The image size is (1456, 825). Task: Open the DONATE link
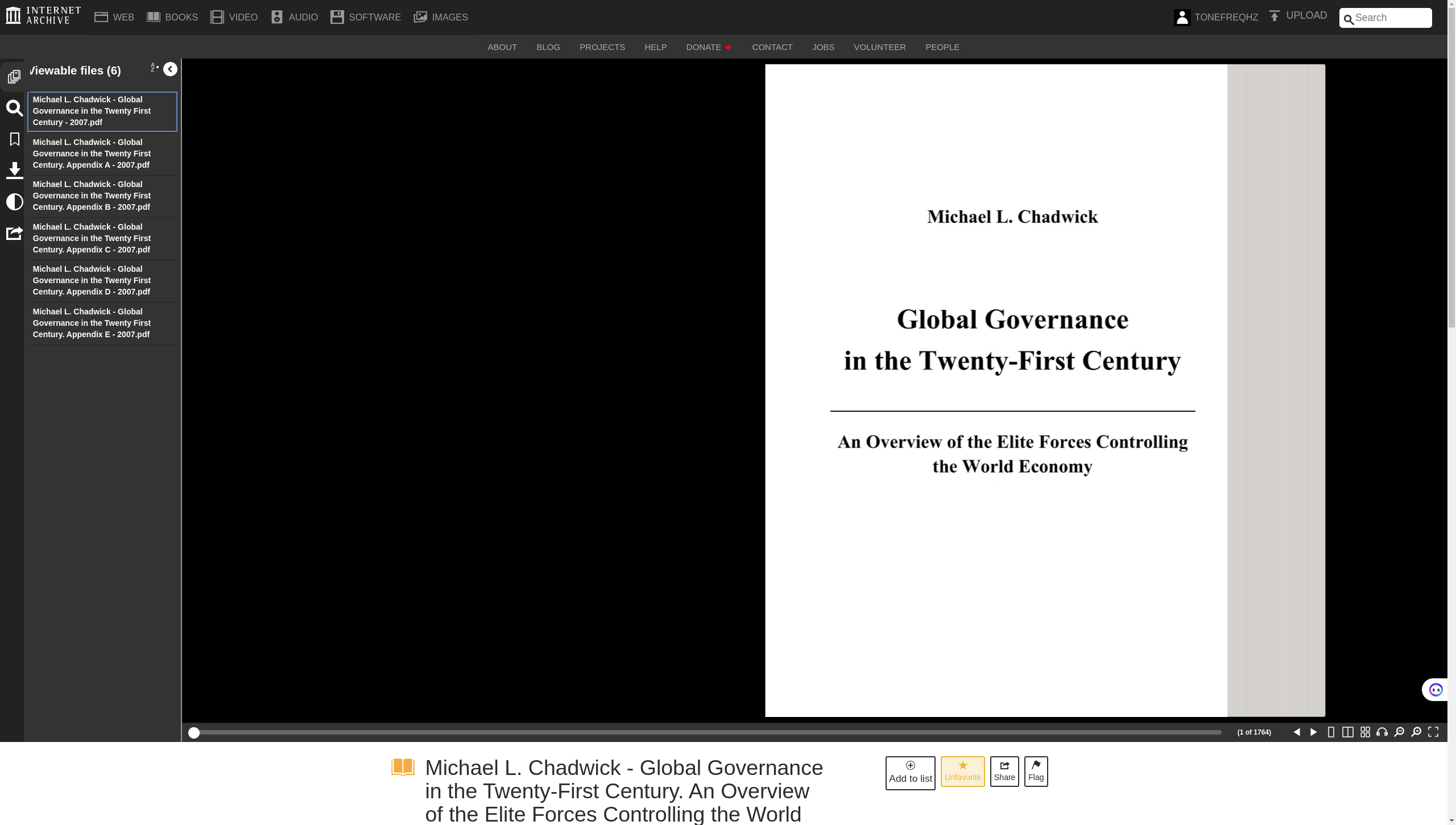tap(709, 47)
